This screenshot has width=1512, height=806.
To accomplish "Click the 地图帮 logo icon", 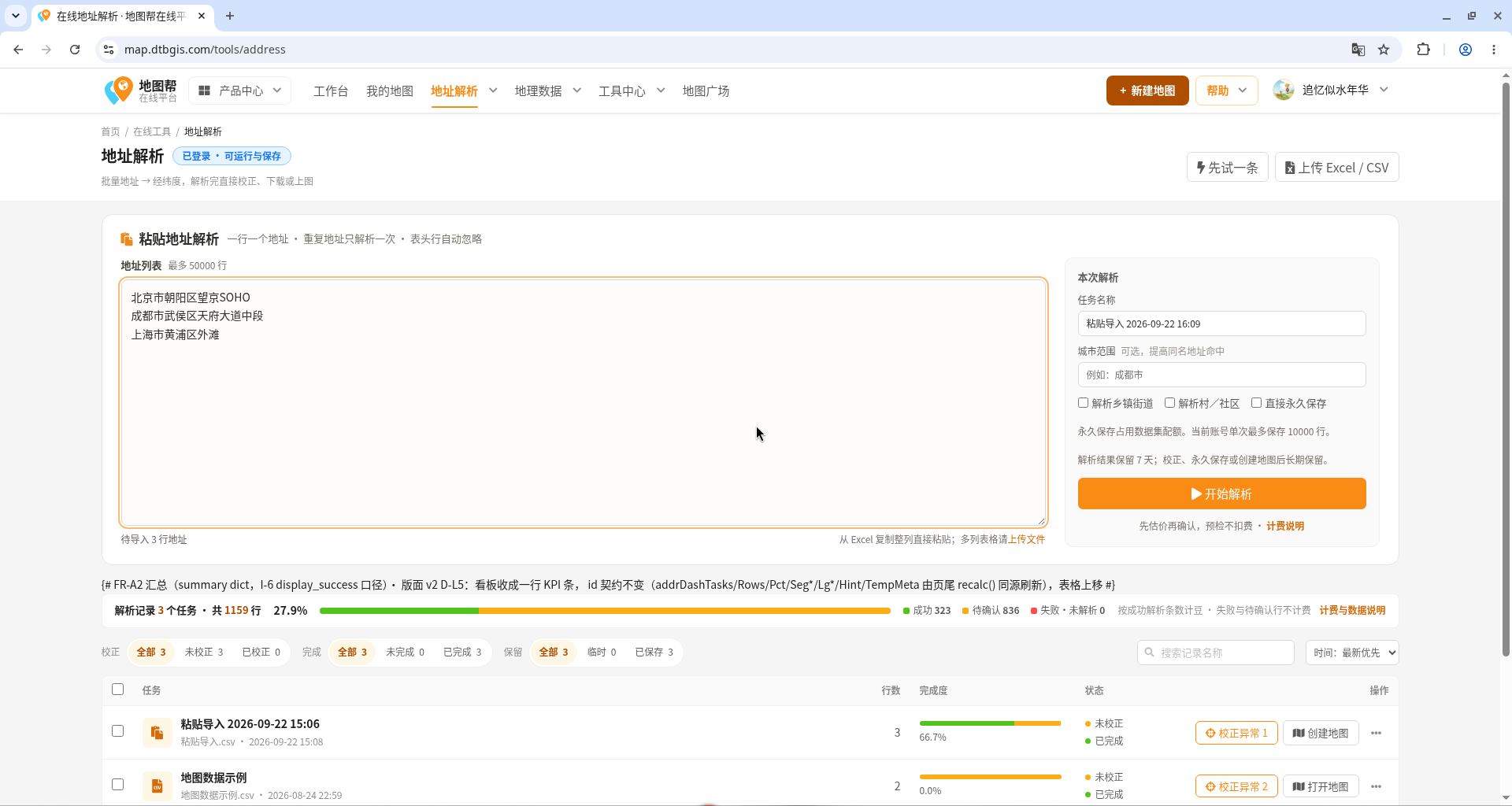I will (x=119, y=91).
